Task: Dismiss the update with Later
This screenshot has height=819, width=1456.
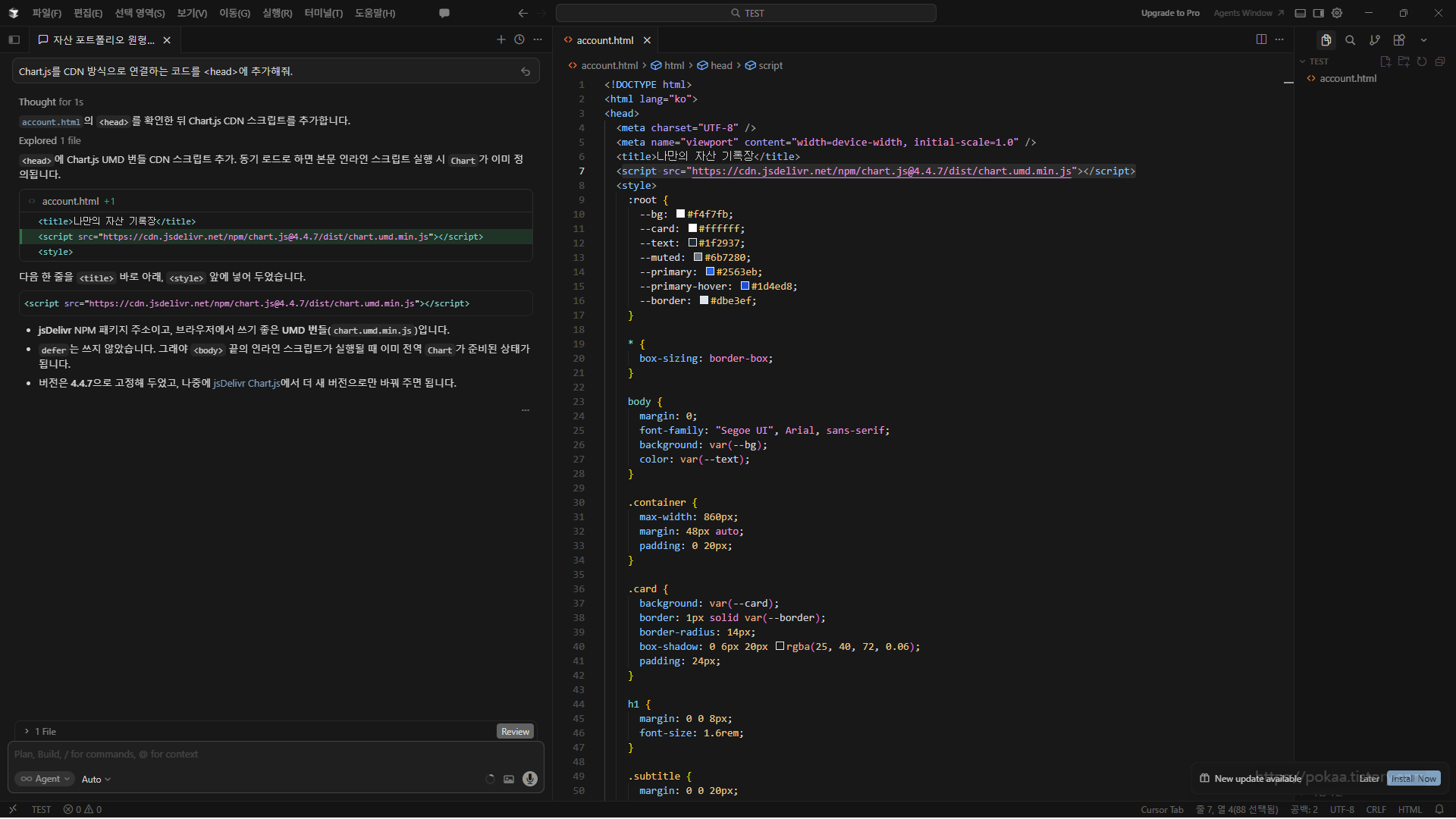Action: pos(1370,778)
